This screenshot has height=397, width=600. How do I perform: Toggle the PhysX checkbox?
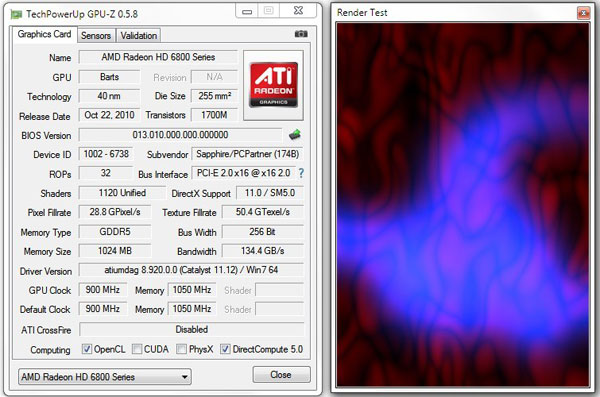(x=181, y=349)
